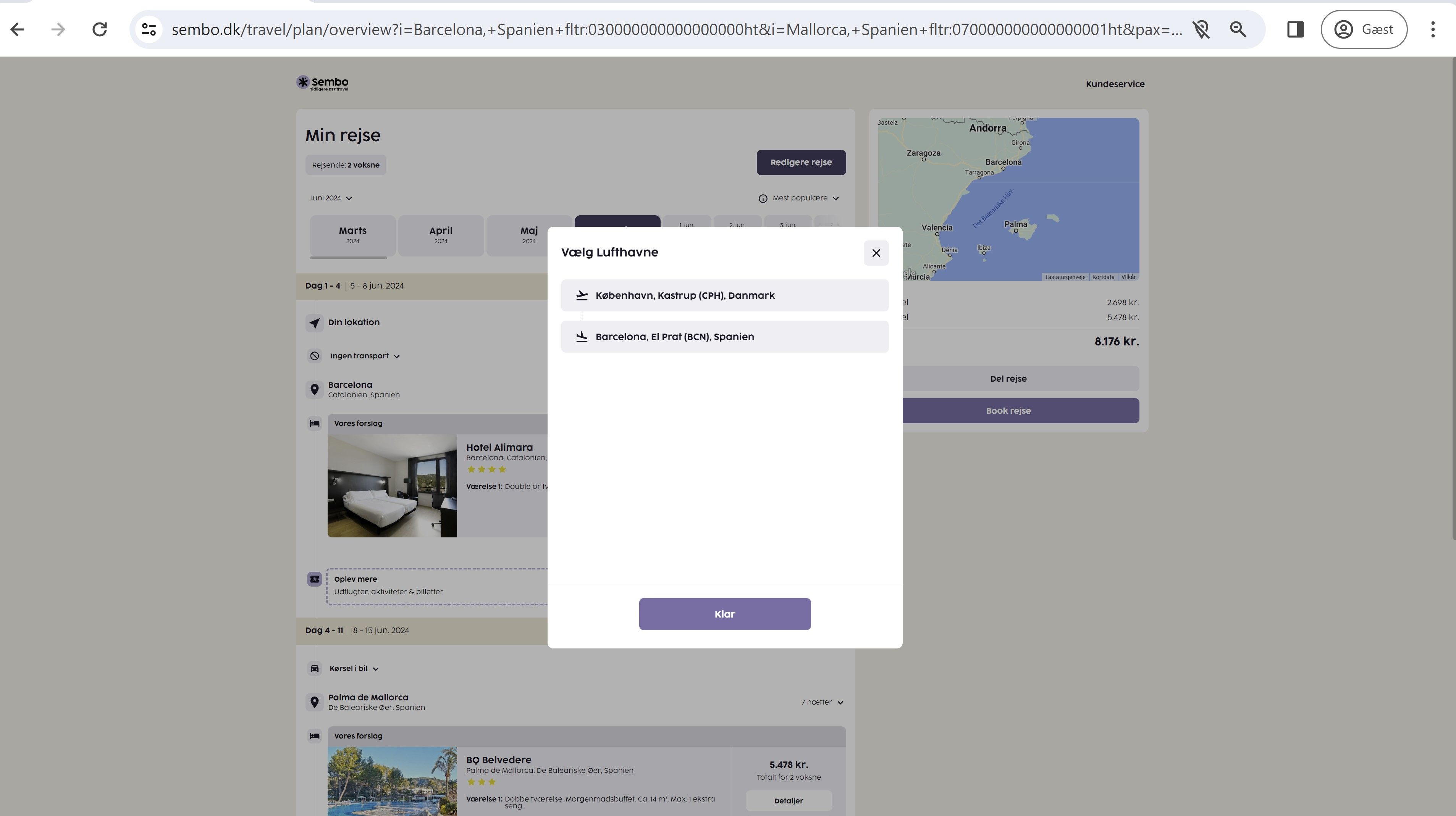Close the Vælg Lufthavne dialog
The image size is (1456, 816).
coord(876,253)
